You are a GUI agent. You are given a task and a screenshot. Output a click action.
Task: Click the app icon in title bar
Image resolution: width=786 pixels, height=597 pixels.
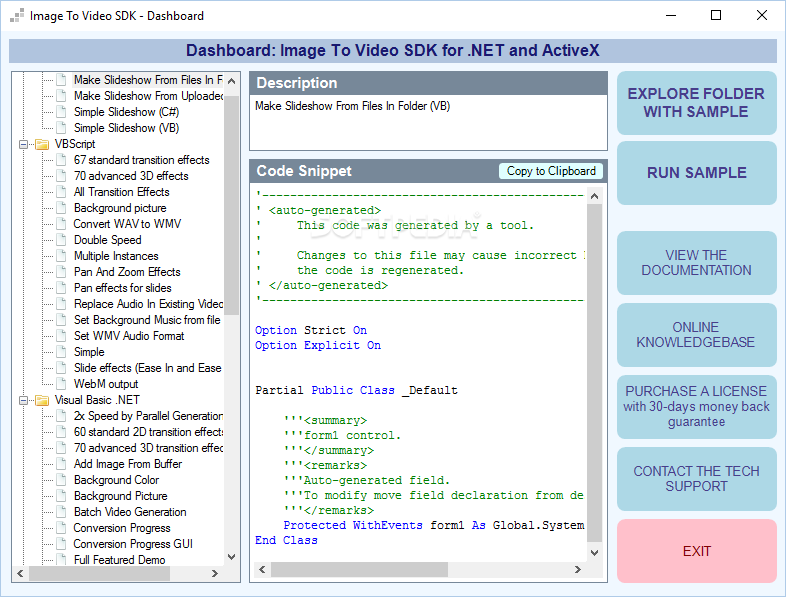[17, 16]
